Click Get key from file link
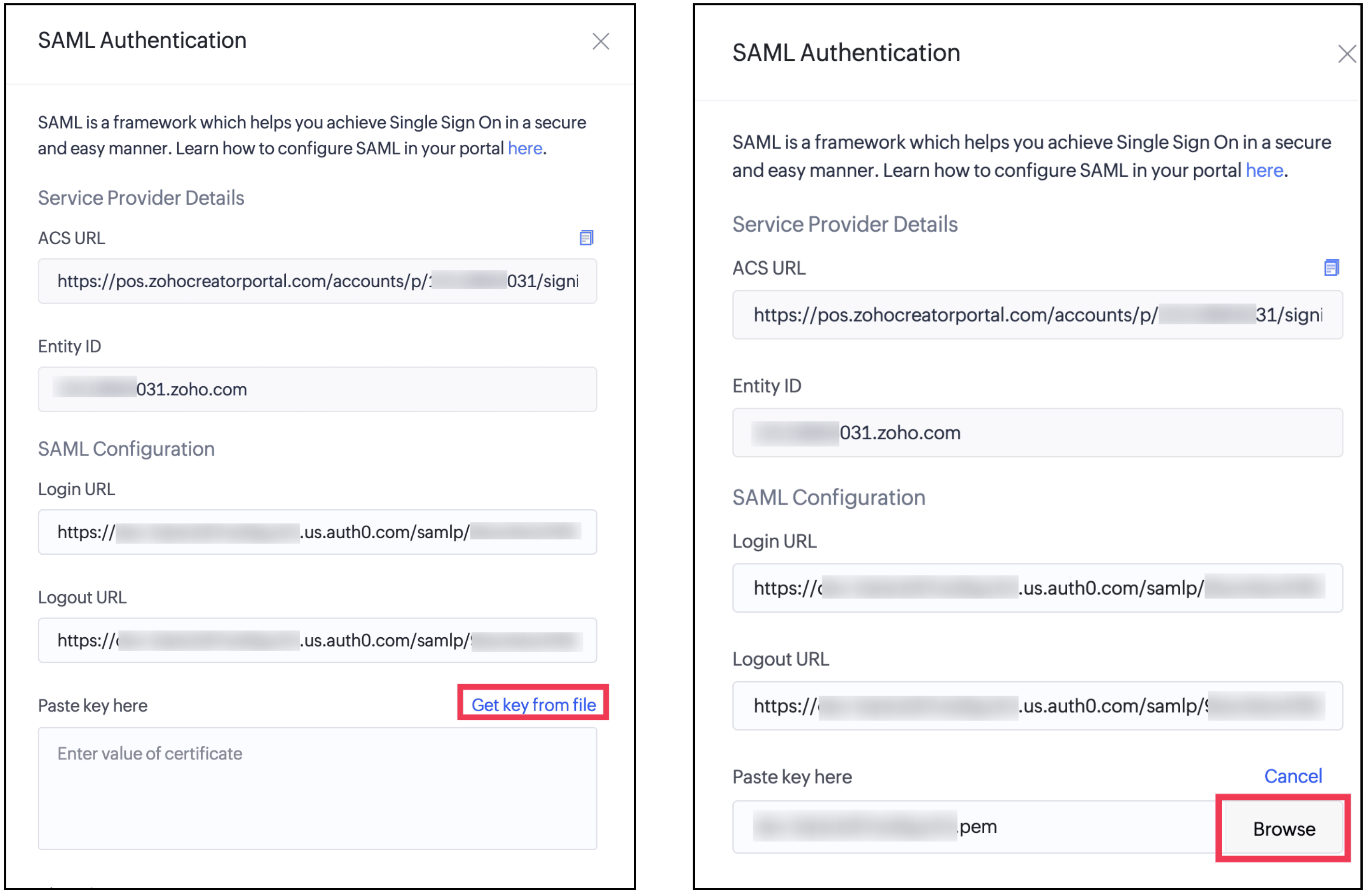 tap(533, 705)
